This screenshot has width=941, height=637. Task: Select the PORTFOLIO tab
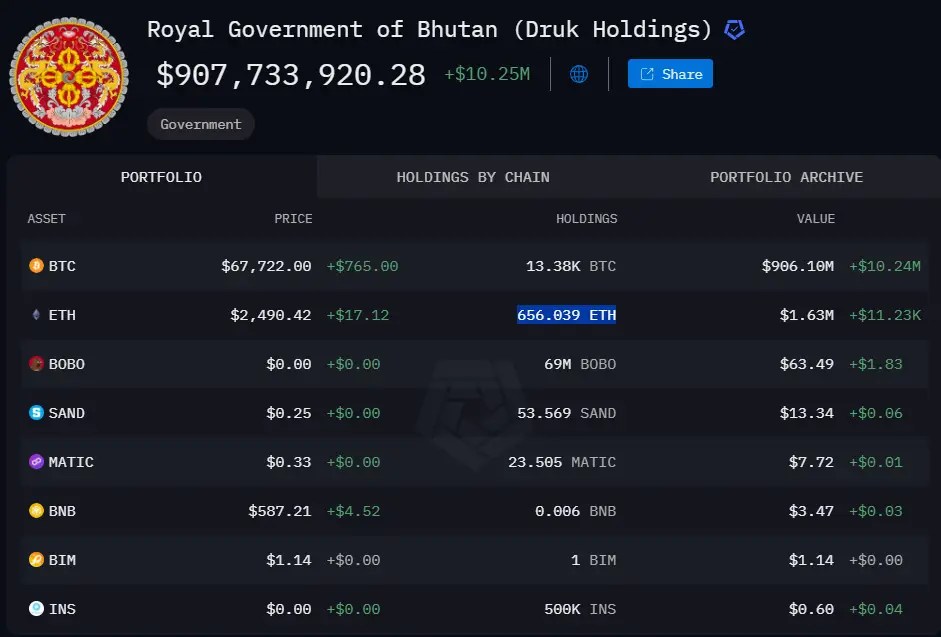(x=161, y=177)
